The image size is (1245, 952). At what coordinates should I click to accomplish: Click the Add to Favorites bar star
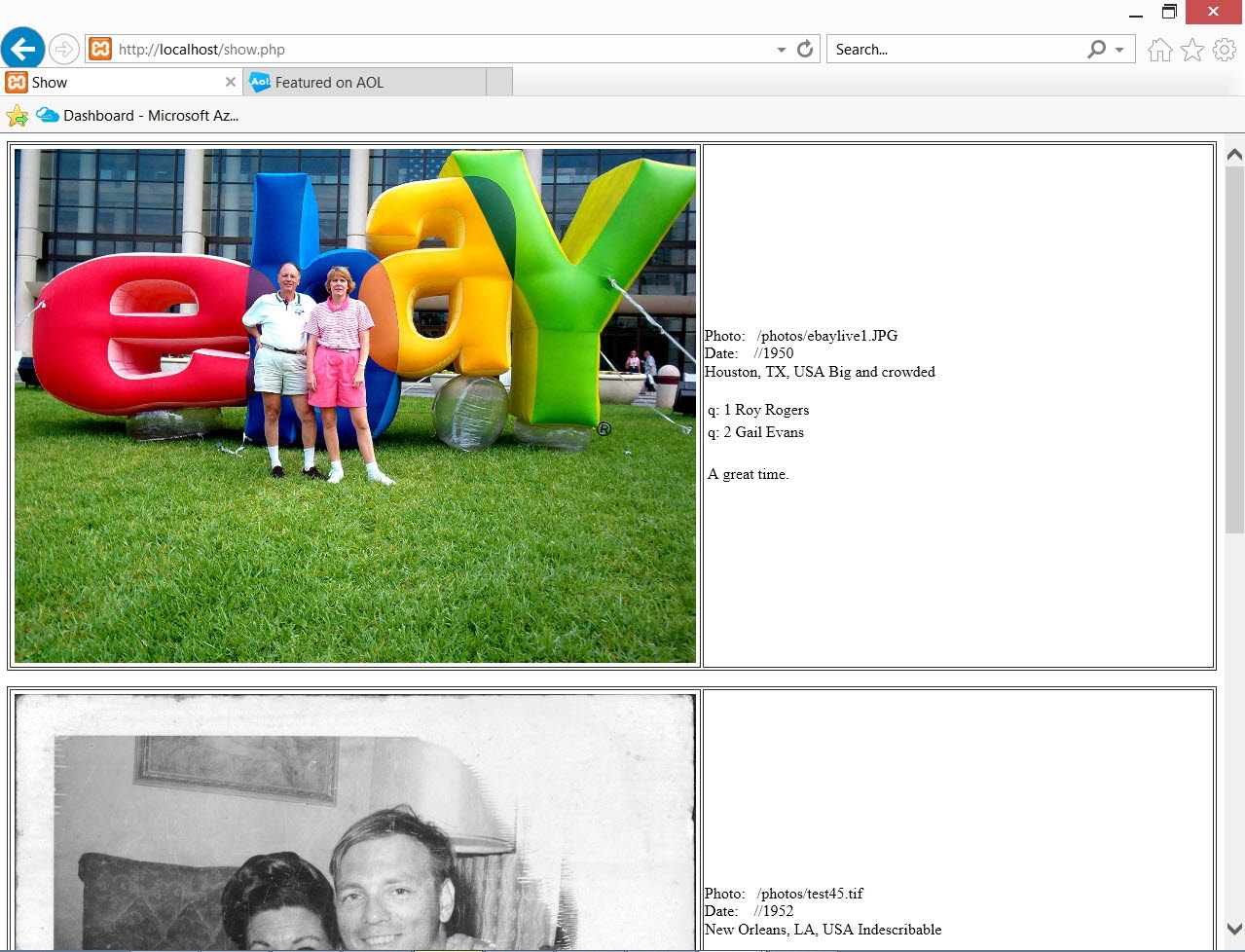pyautogui.click(x=18, y=116)
